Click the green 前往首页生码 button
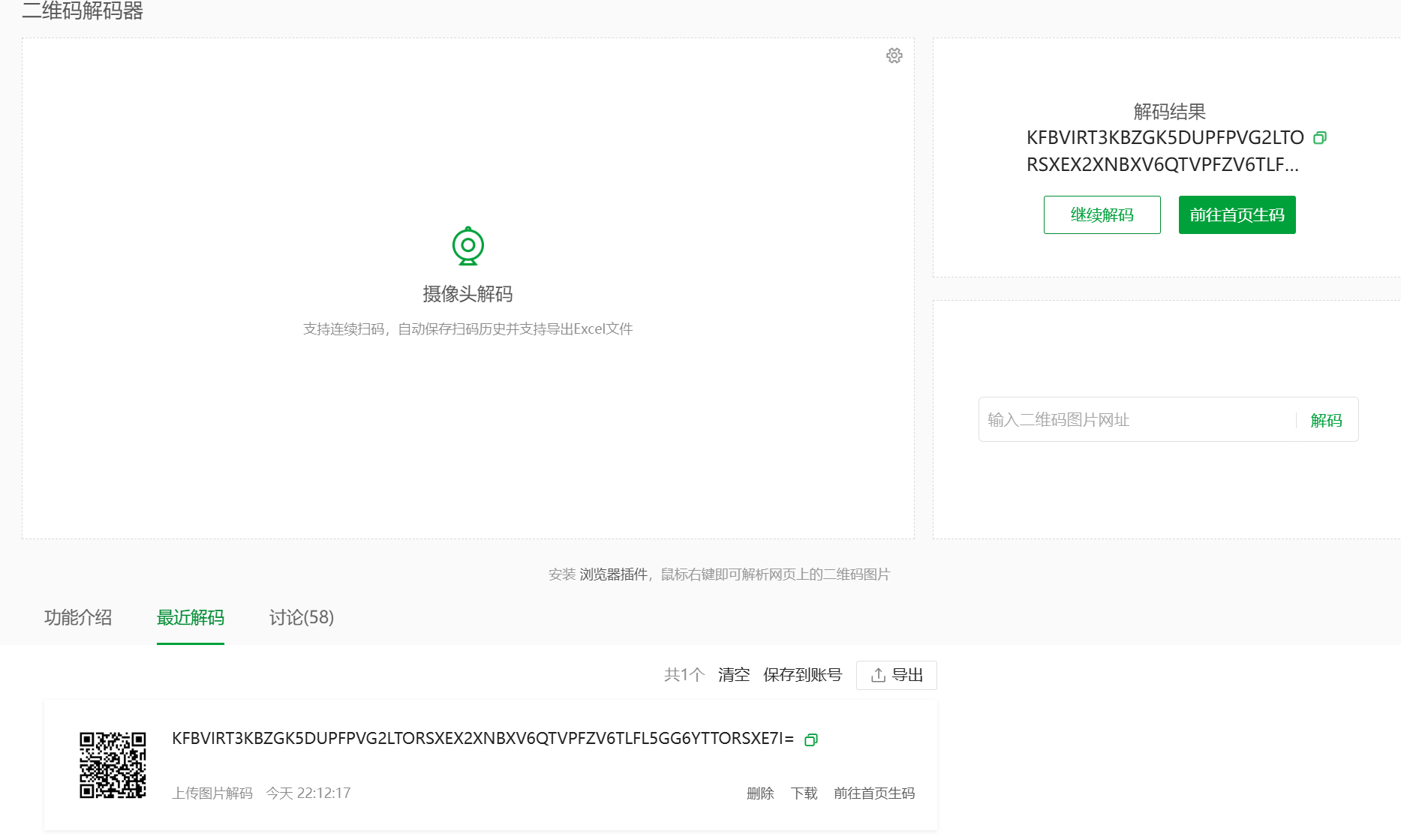 tap(1237, 214)
